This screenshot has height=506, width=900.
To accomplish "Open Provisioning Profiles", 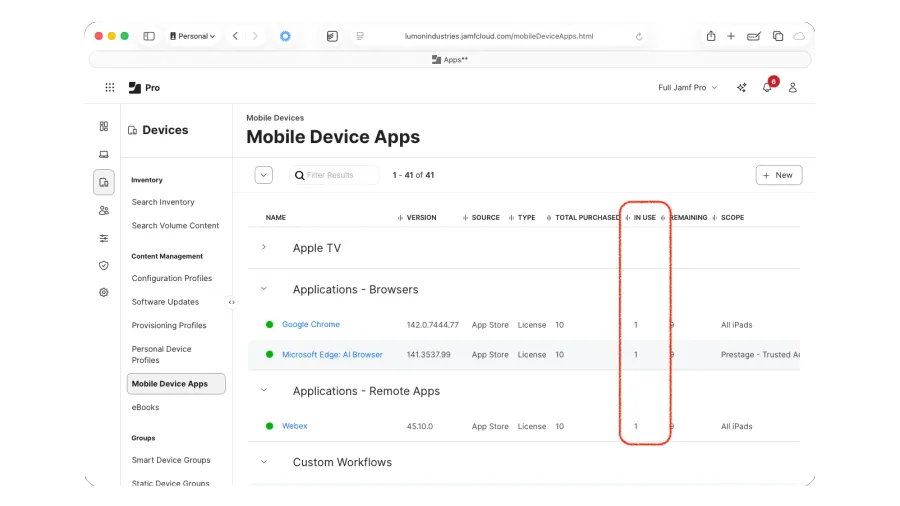I will coord(169,325).
